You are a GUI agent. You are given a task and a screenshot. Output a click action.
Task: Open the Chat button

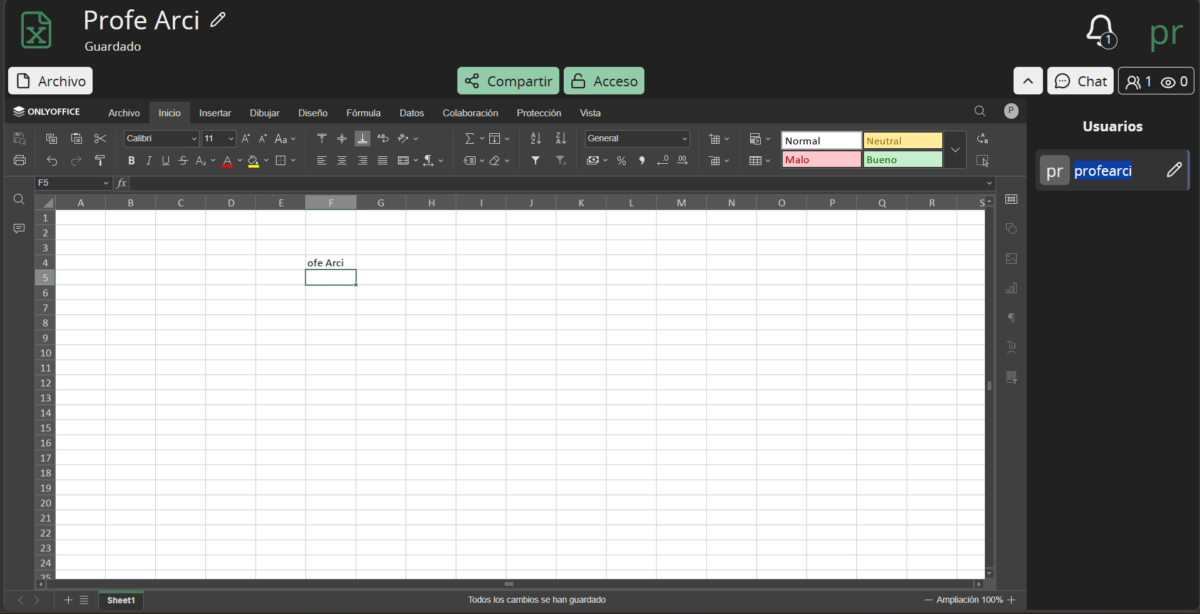pyautogui.click(x=1081, y=81)
